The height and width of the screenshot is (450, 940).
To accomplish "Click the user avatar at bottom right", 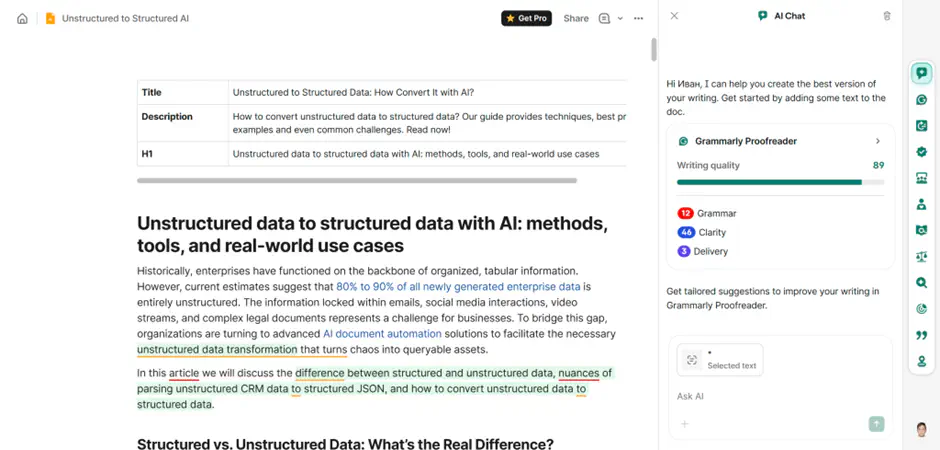I will coord(921,429).
